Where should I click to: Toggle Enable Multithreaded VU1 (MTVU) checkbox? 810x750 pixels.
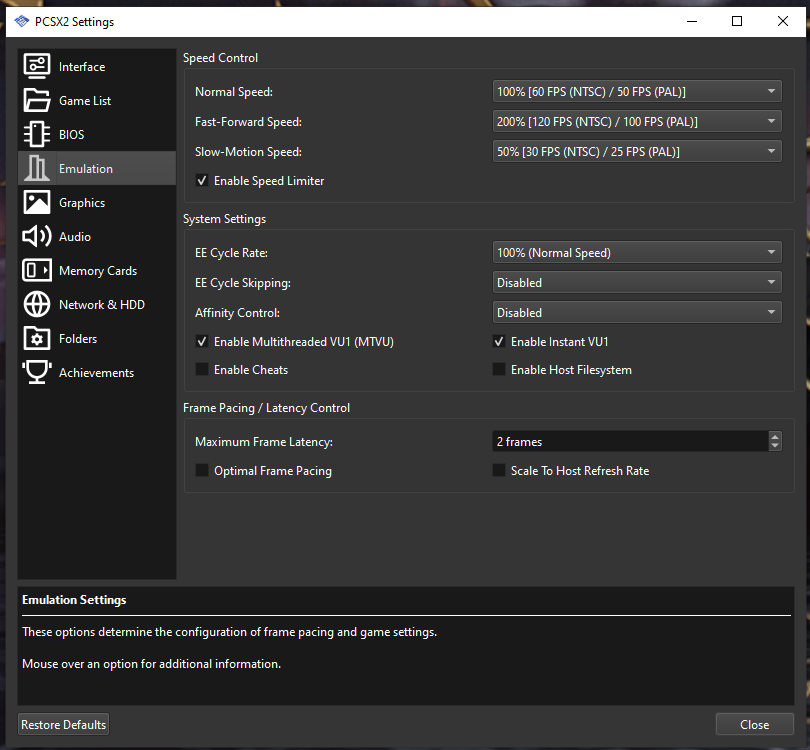pos(202,342)
